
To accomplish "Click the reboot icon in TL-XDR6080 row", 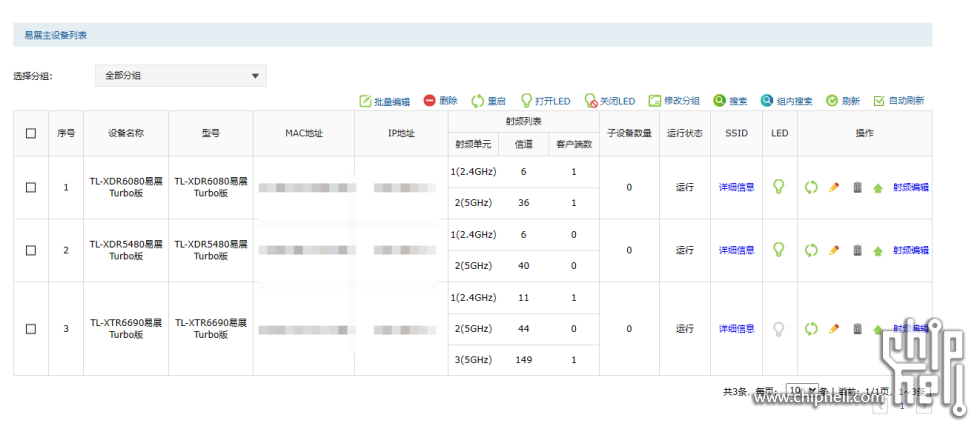I will pos(811,187).
